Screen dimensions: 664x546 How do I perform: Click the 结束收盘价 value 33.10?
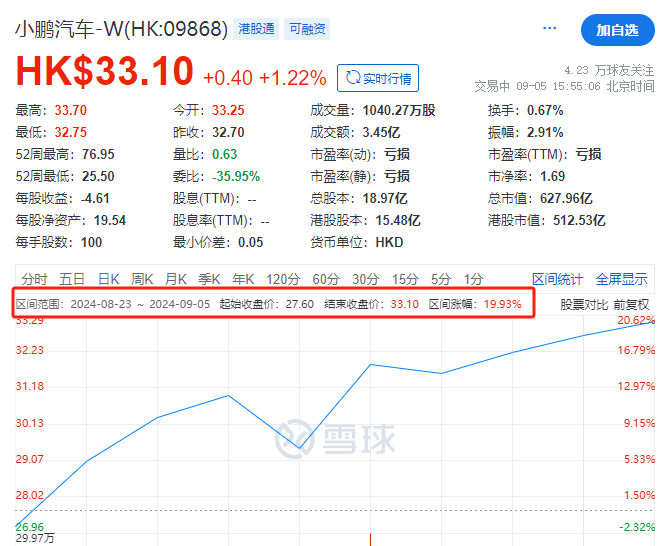(x=404, y=305)
